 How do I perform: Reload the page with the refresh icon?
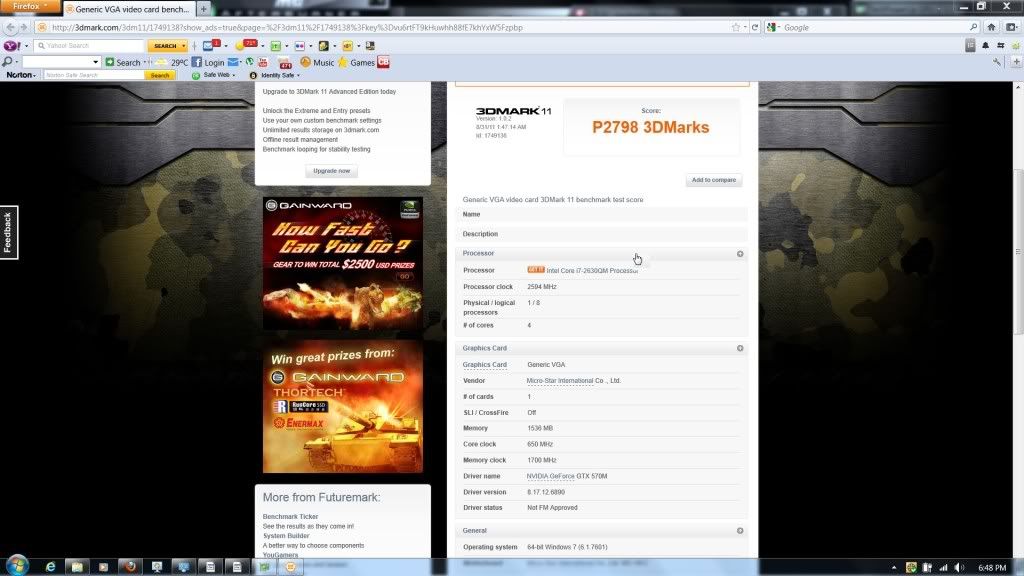(755, 27)
